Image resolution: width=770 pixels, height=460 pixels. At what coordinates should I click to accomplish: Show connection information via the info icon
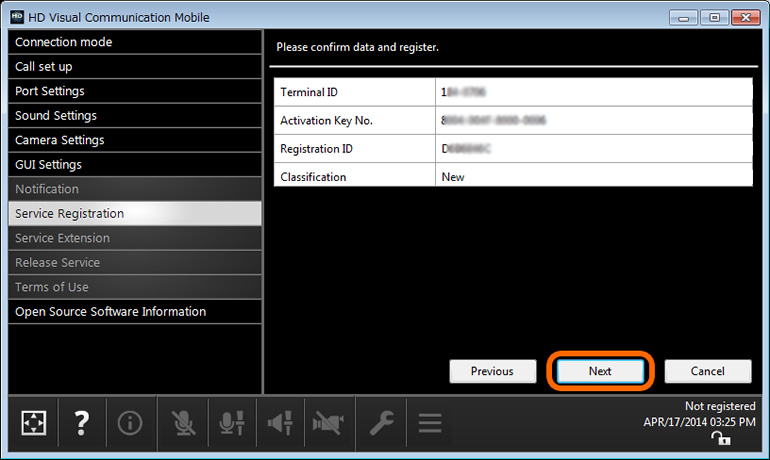click(130, 423)
